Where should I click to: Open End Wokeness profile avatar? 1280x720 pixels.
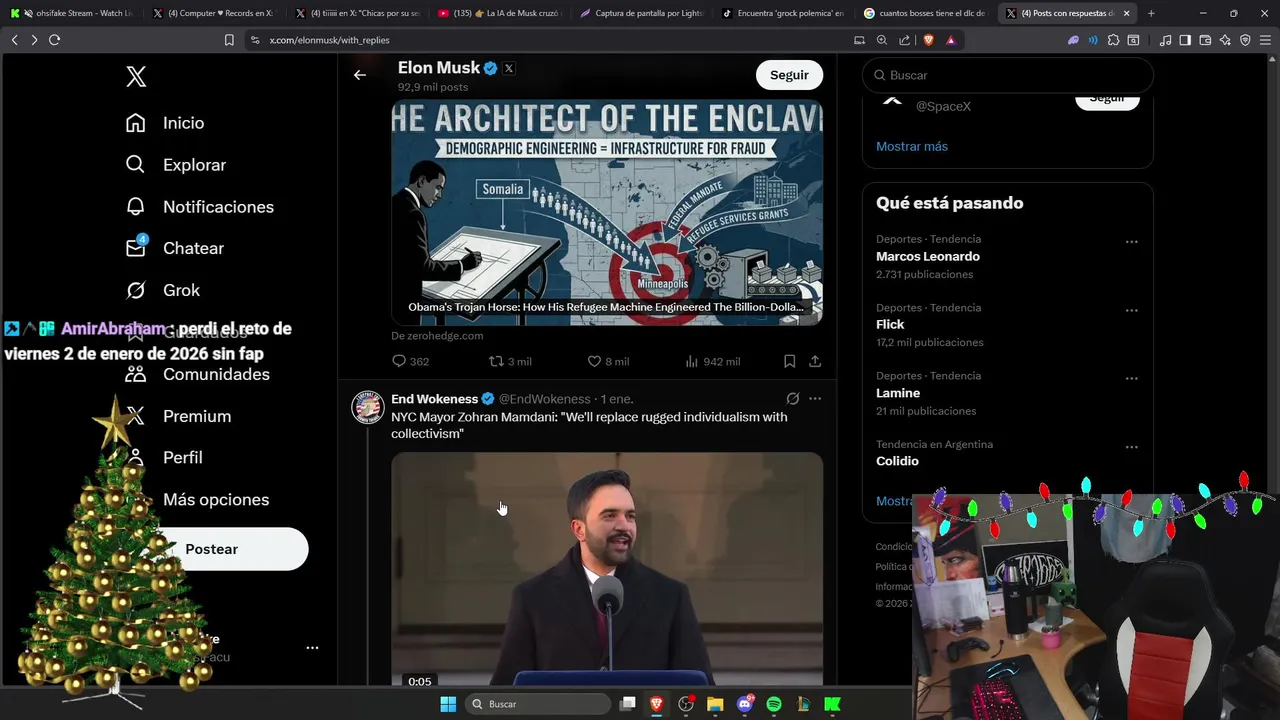tap(368, 408)
